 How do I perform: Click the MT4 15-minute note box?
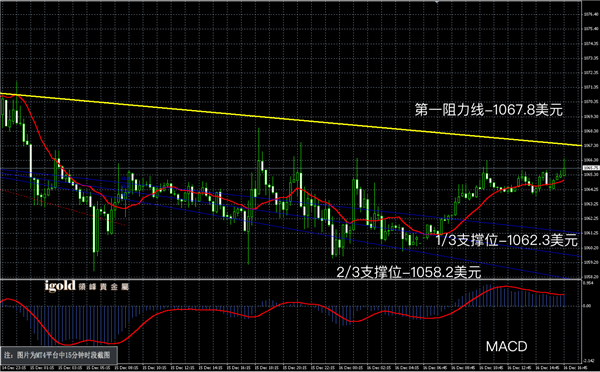point(59,355)
